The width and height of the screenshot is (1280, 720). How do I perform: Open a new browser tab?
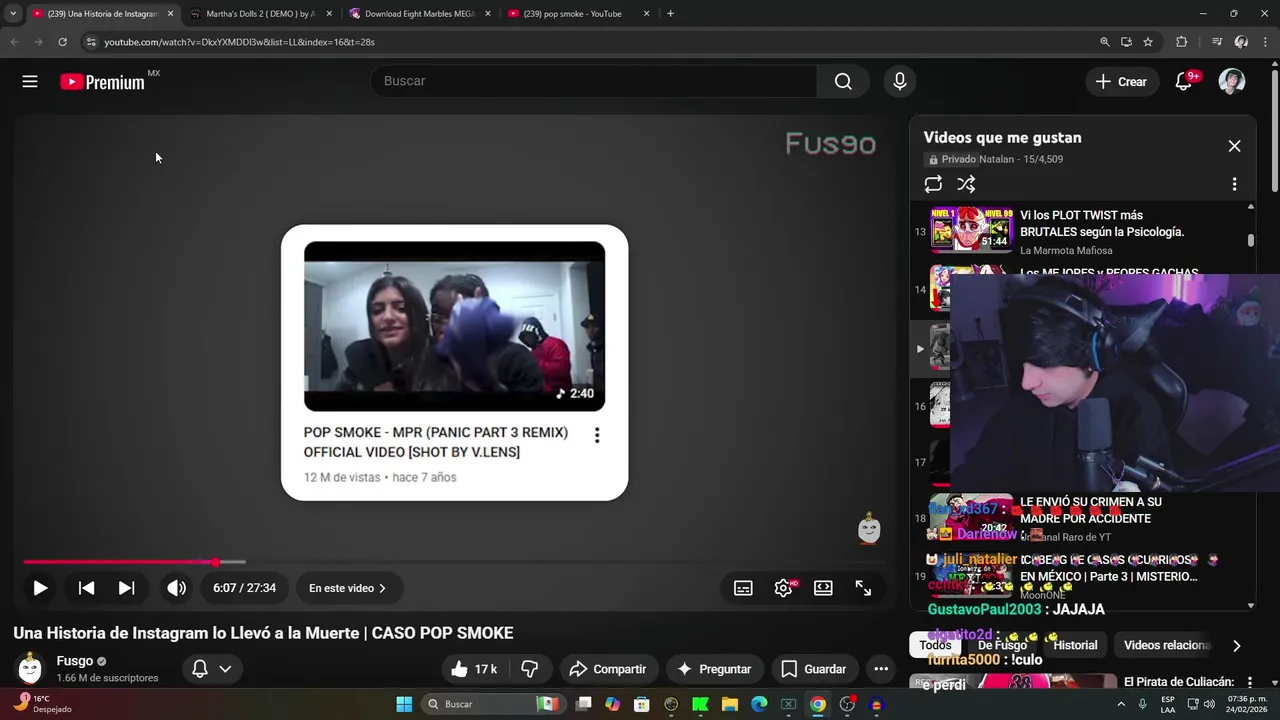pyautogui.click(x=670, y=14)
